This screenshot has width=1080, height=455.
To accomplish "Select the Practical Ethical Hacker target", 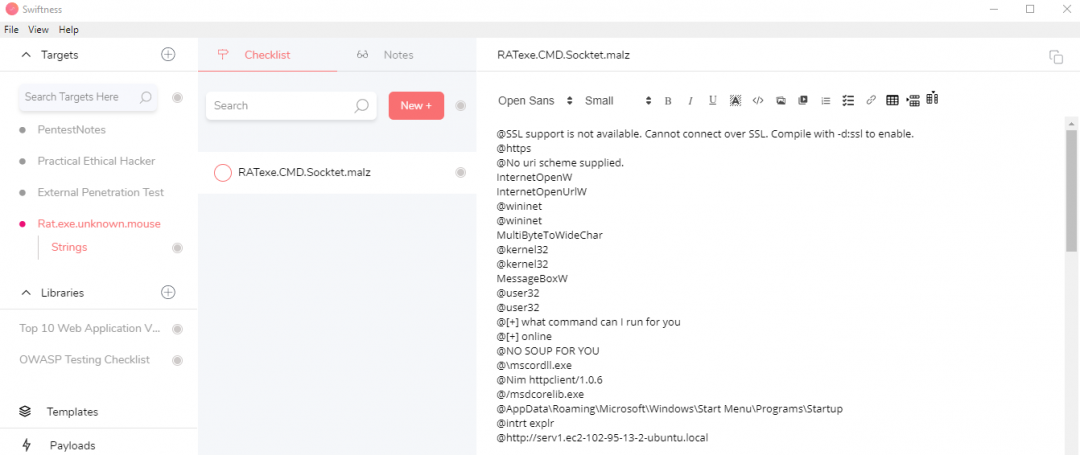I will pyautogui.click(x=96, y=161).
